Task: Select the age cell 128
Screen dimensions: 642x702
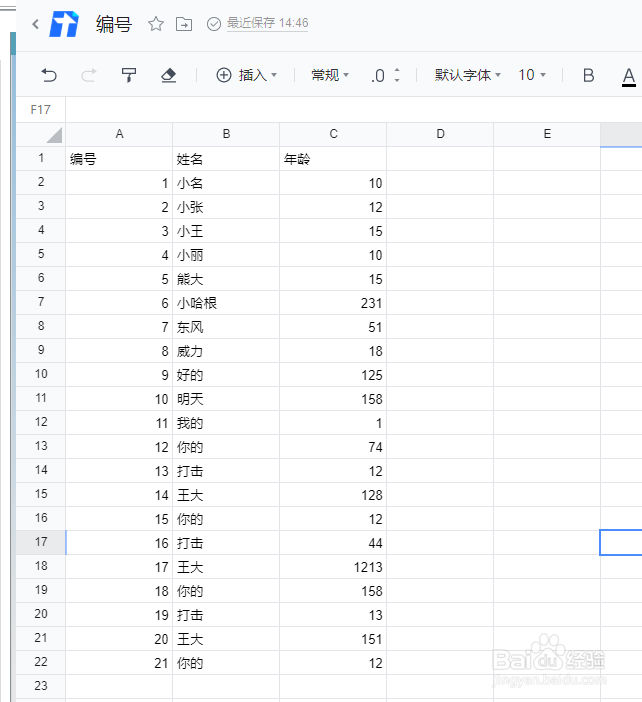Action: pos(333,495)
